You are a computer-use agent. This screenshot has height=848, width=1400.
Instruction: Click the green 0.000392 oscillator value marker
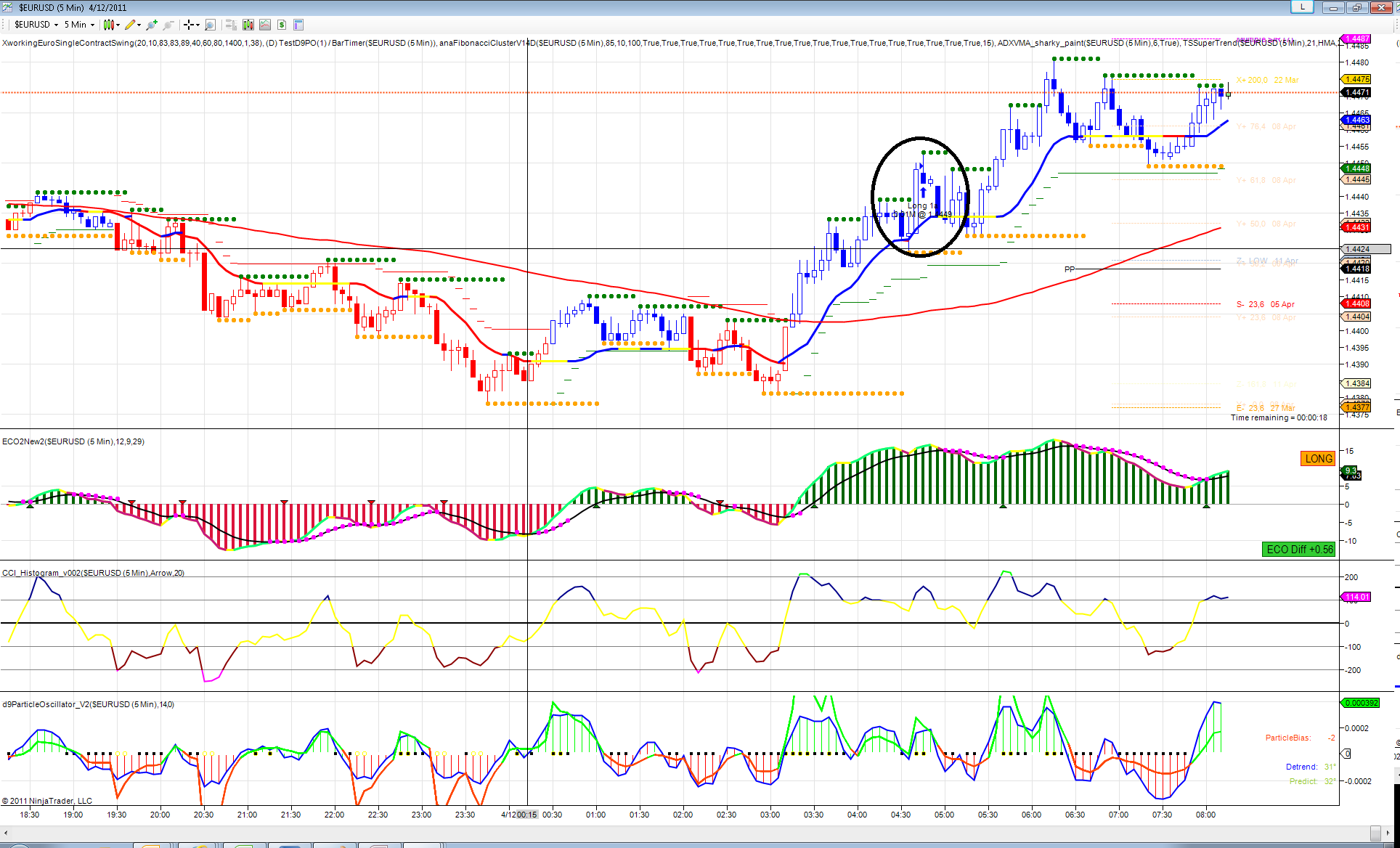pyautogui.click(x=1360, y=703)
